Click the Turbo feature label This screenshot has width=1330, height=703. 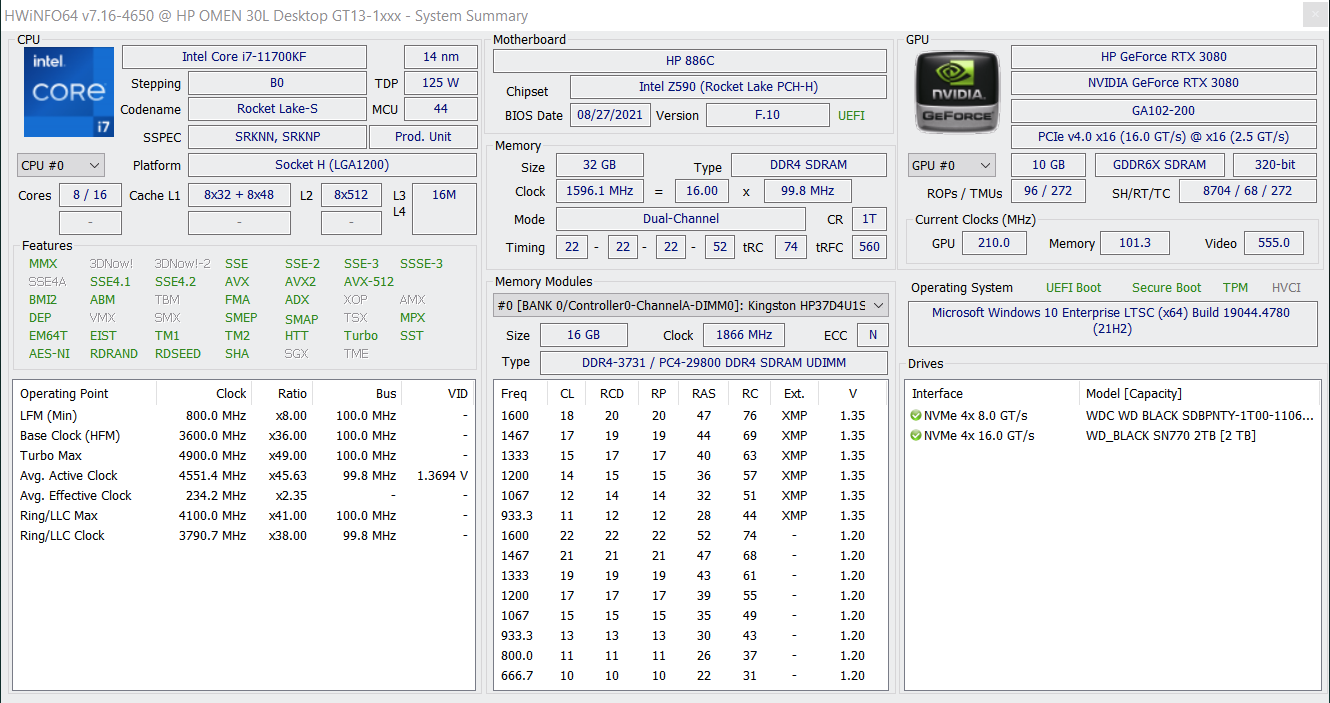pyautogui.click(x=361, y=335)
